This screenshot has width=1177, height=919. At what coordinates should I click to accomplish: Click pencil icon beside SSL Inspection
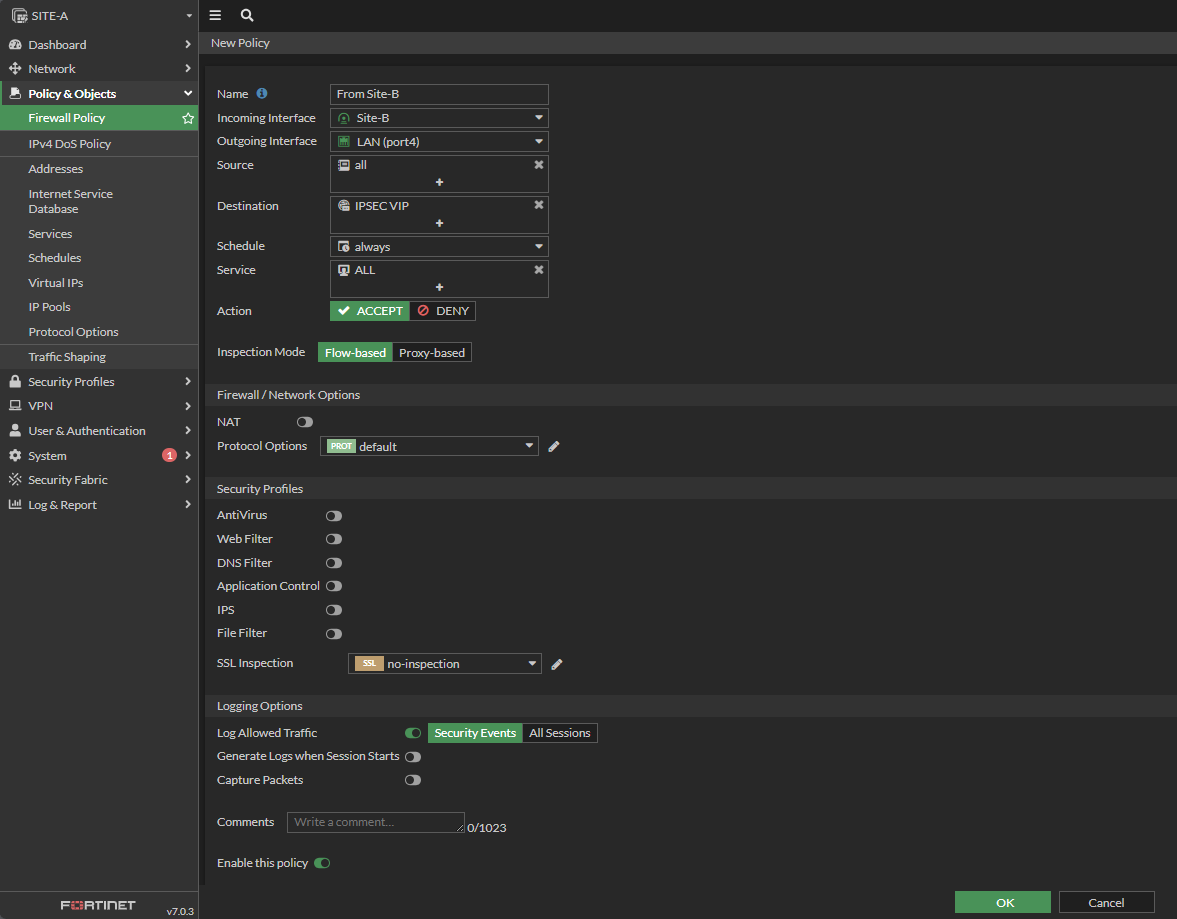pyautogui.click(x=557, y=664)
